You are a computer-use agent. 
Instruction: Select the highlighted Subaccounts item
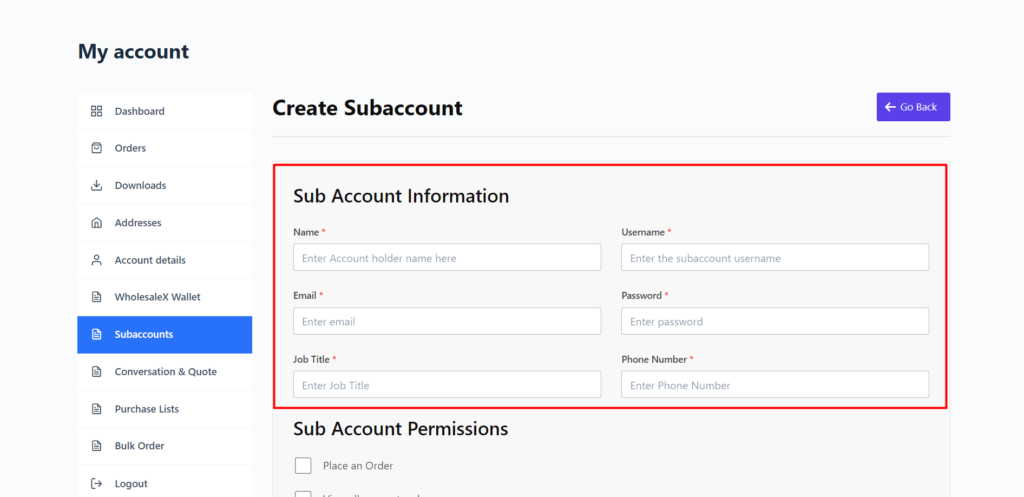[165, 334]
